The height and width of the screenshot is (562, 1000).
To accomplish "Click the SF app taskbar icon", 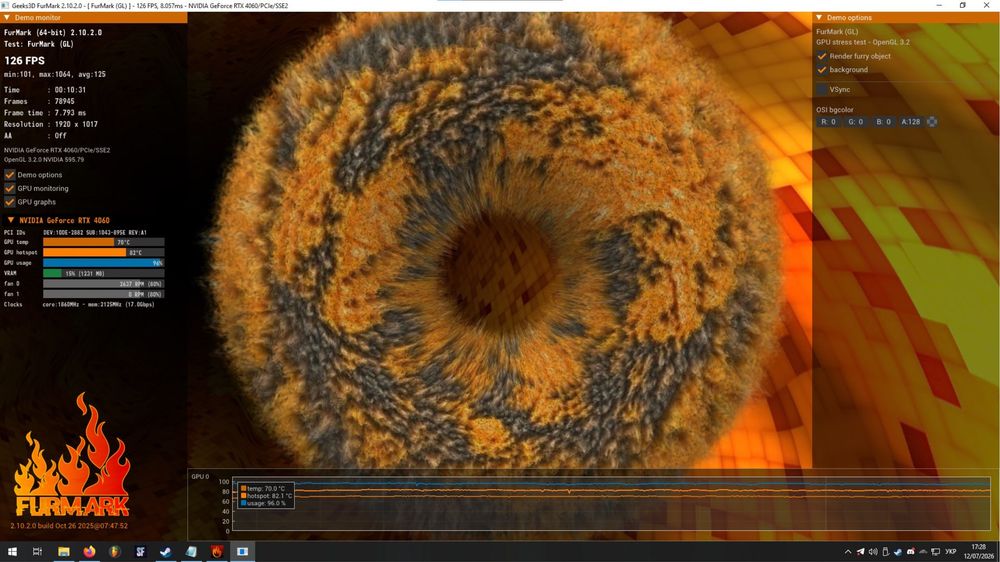I will coord(140,552).
